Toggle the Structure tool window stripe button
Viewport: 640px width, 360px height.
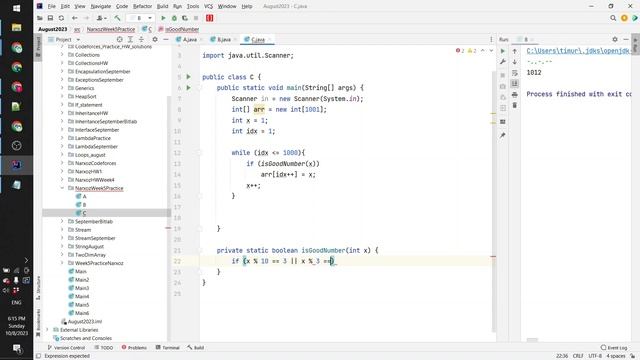click(x=38, y=287)
